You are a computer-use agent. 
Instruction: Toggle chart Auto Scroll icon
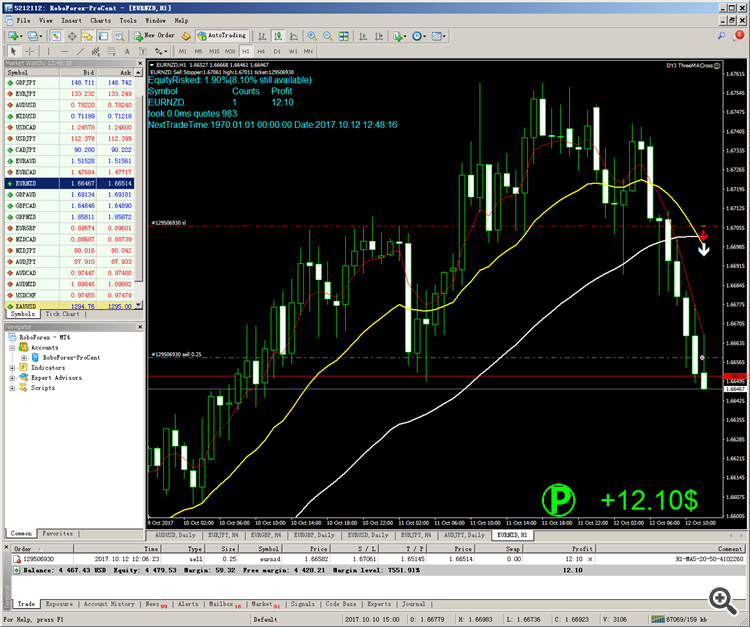pos(363,36)
